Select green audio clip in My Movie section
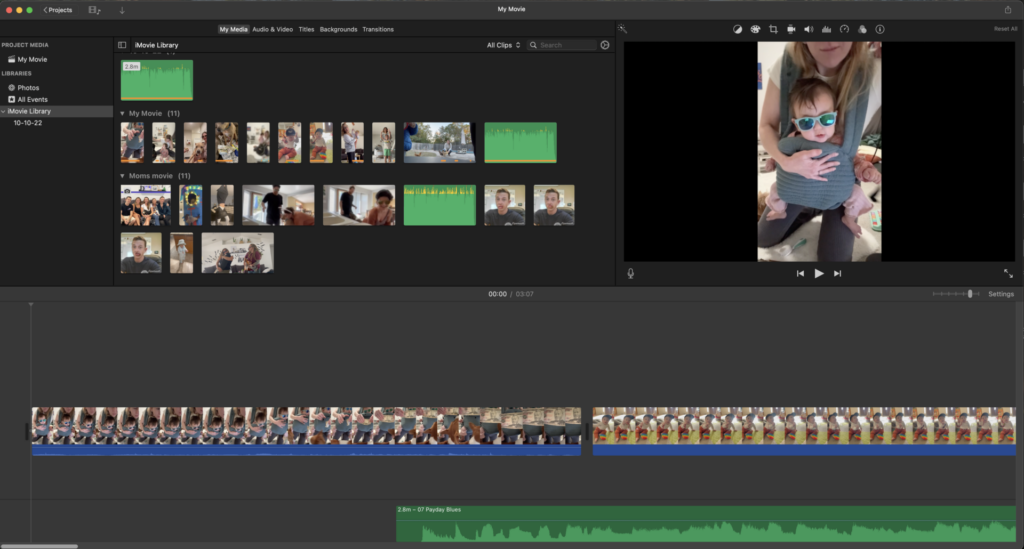 click(x=520, y=142)
